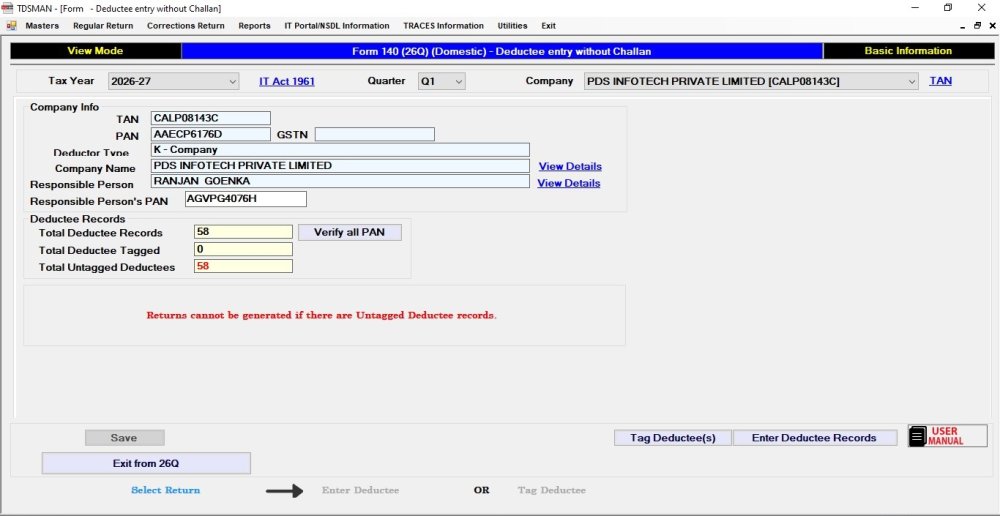Screen dimensions: 1000x516
Task: Open the TRACES Information menu
Action: pyautogui.click(x=443, y=26)
